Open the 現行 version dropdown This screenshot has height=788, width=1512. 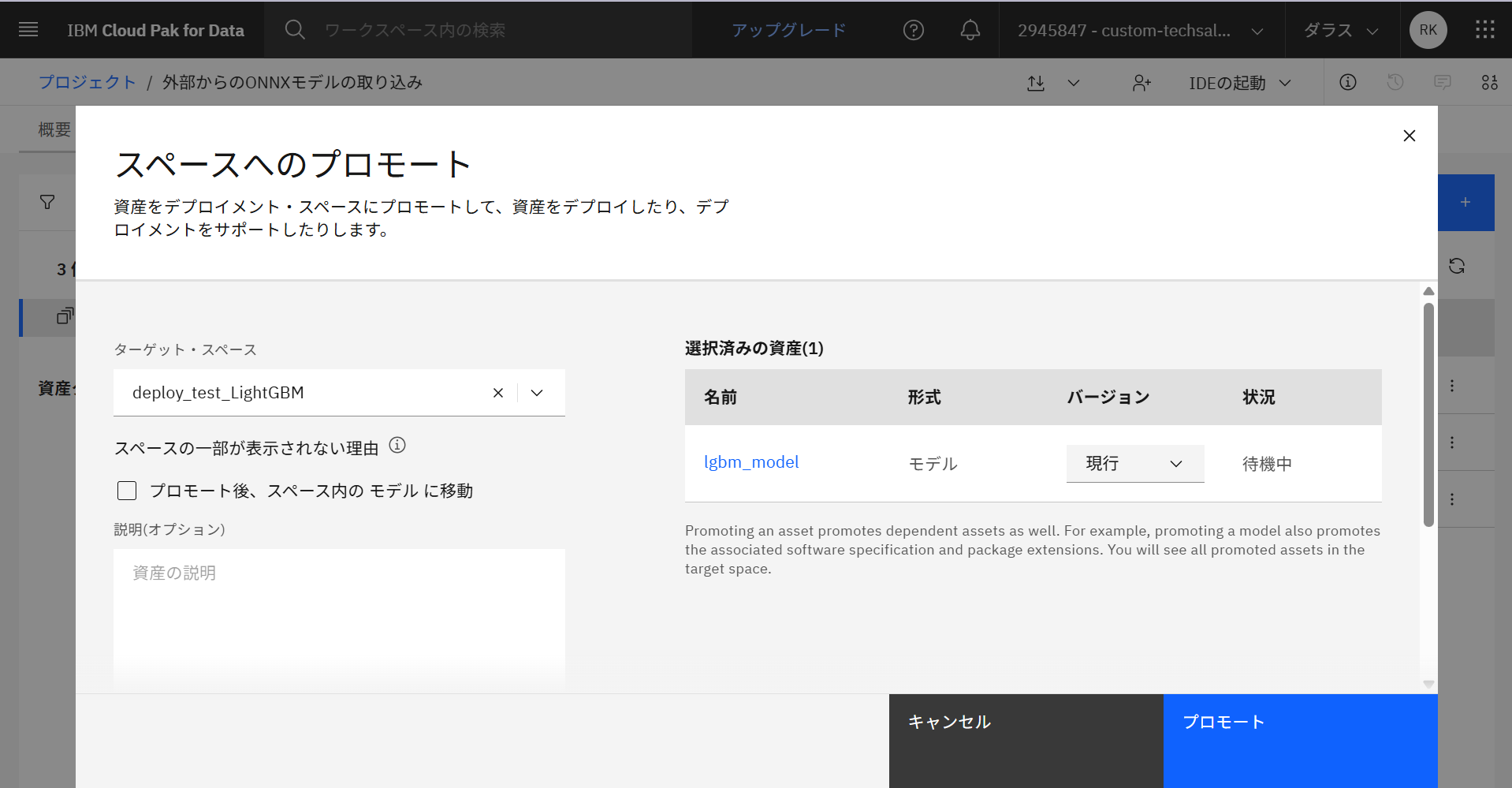coord(1135,464)
